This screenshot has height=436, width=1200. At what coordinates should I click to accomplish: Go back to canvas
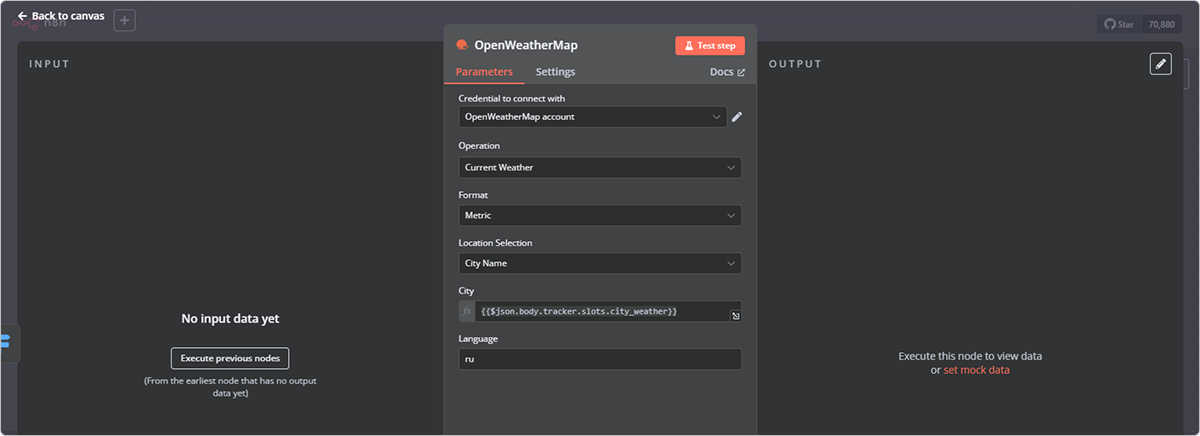(x=60, y=16)
